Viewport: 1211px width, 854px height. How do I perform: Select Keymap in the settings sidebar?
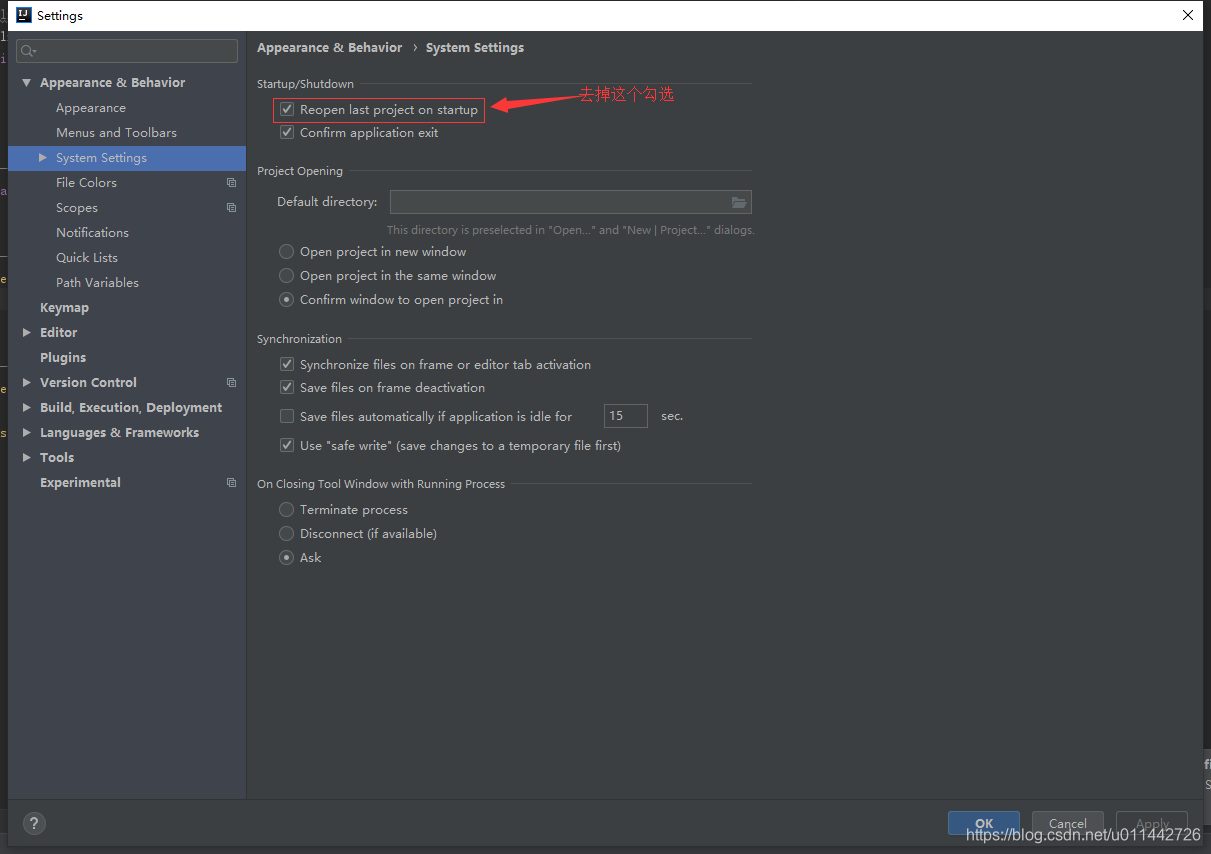tap(64, 307)
